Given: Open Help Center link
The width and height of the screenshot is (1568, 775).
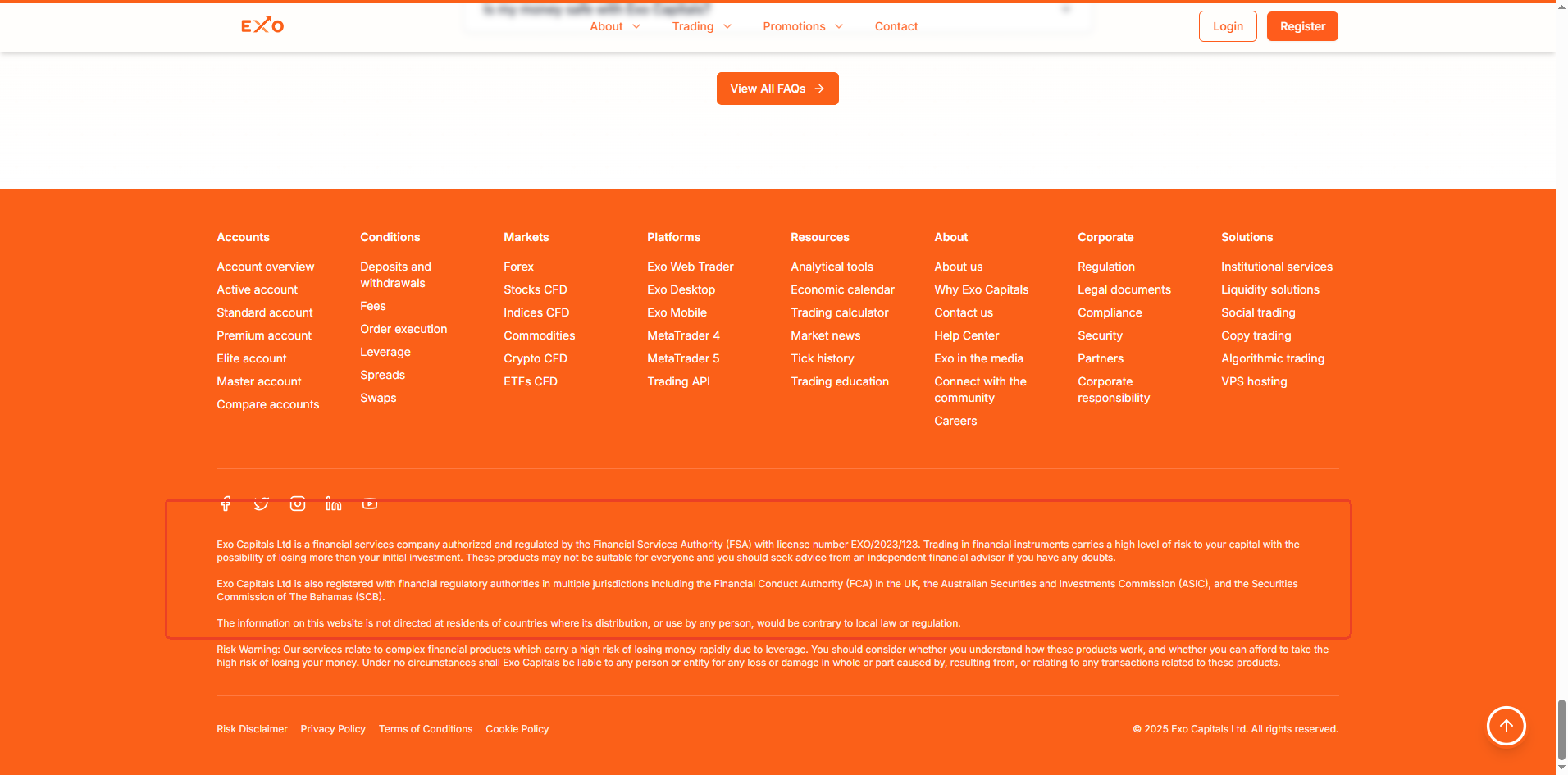Looking at the screenshot, I should click(x=967, y=335).
